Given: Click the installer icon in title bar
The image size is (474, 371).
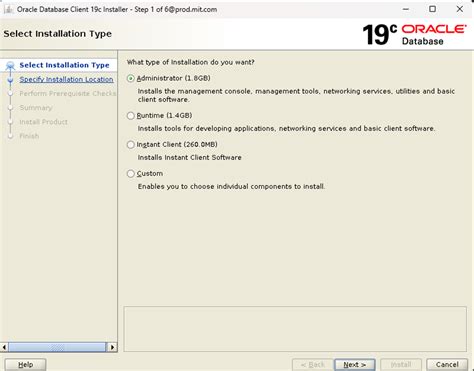Looking at the screenshot, I should tap(8, 10).
